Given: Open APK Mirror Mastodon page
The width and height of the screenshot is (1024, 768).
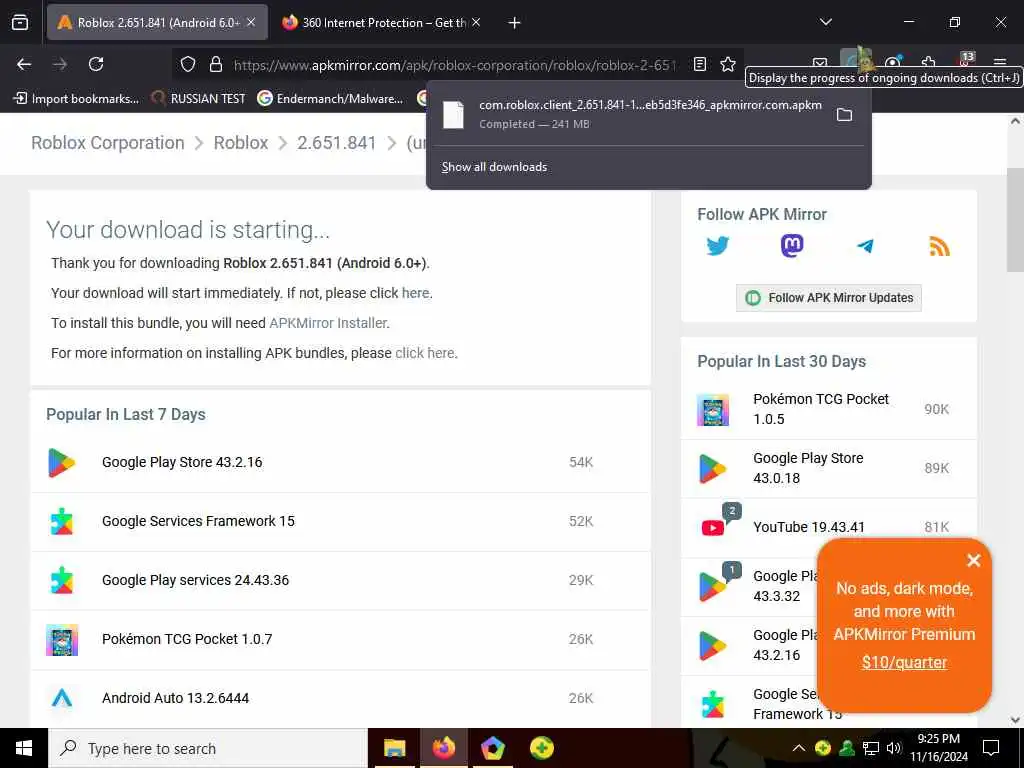Looking at the screenshot, I should click(792, 246).
